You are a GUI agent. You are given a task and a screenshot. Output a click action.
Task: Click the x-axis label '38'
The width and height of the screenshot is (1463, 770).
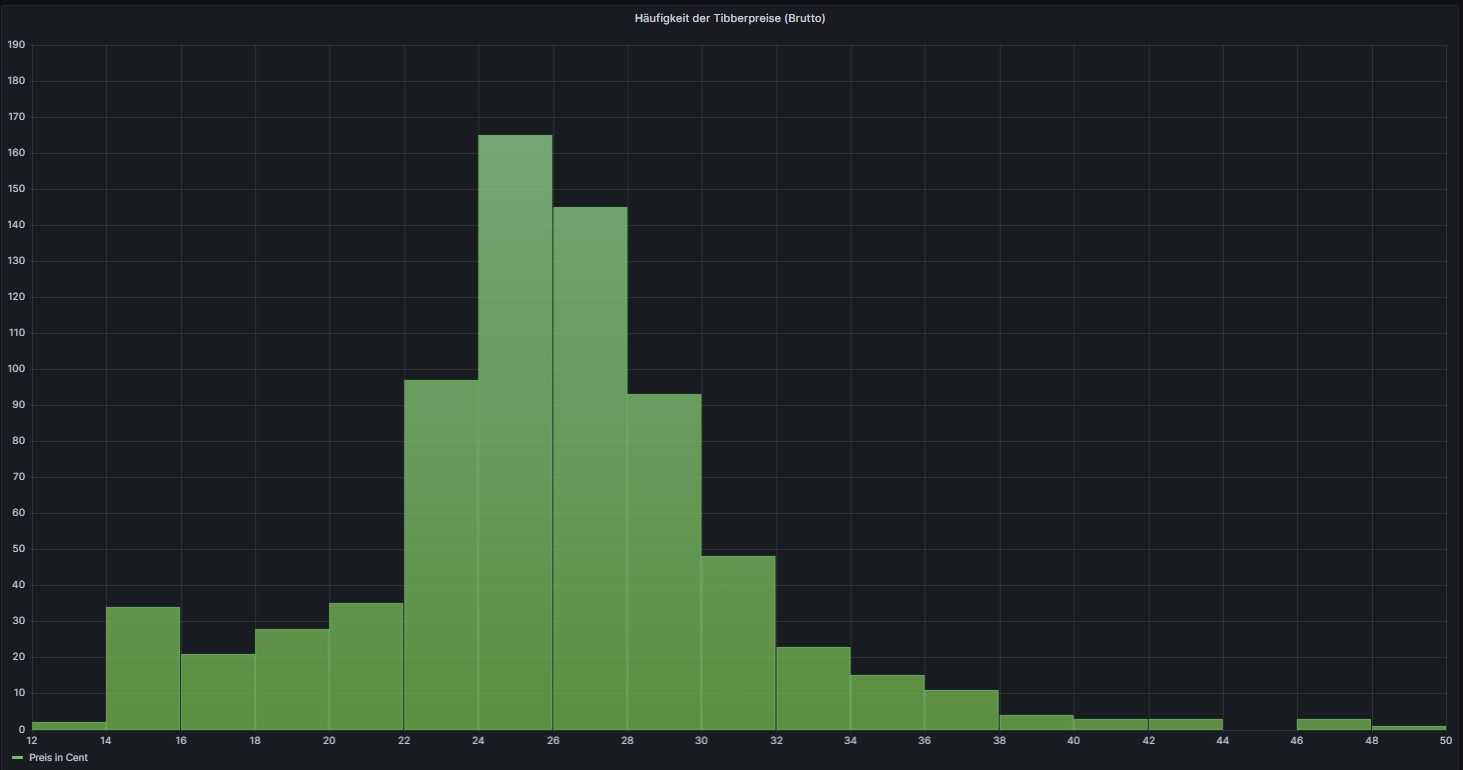(x=999, y=741)
